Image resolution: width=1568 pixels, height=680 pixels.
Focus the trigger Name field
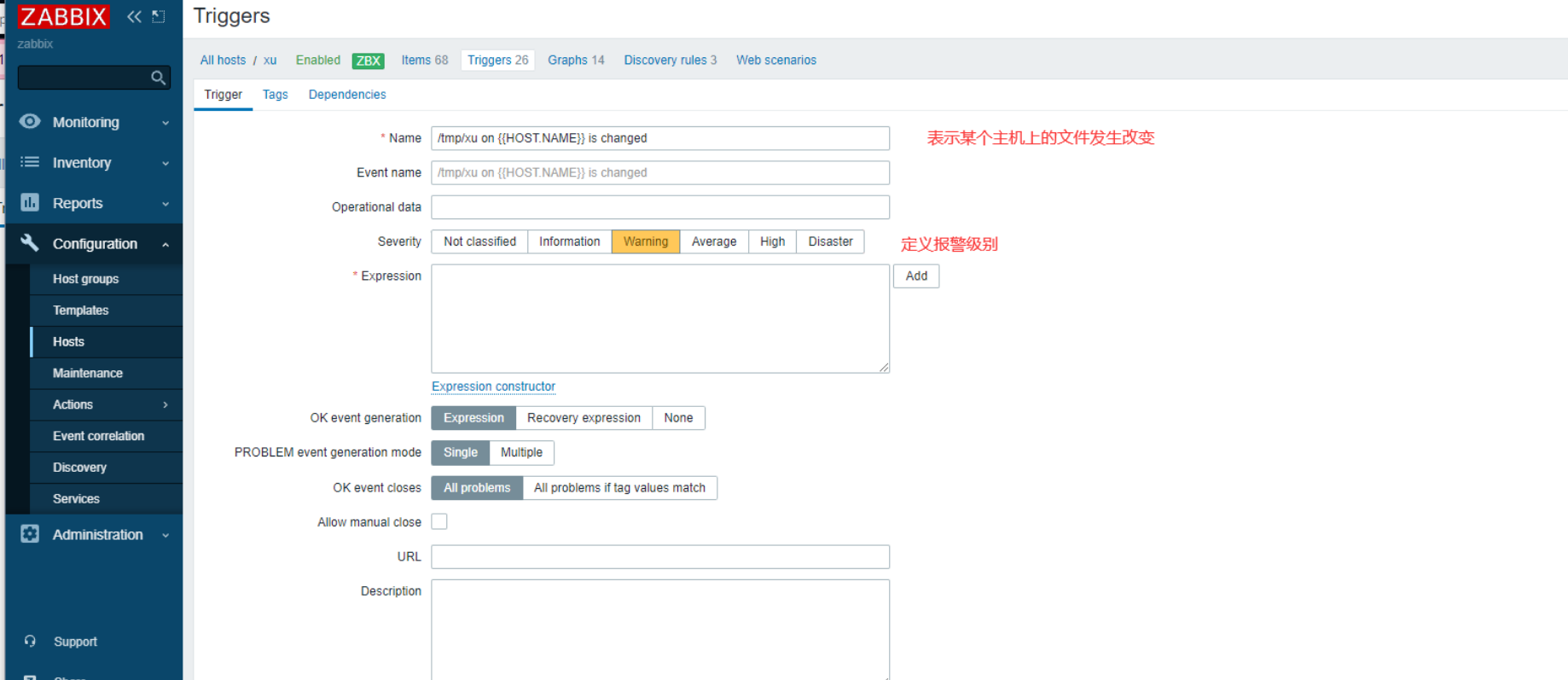[660, 138]
